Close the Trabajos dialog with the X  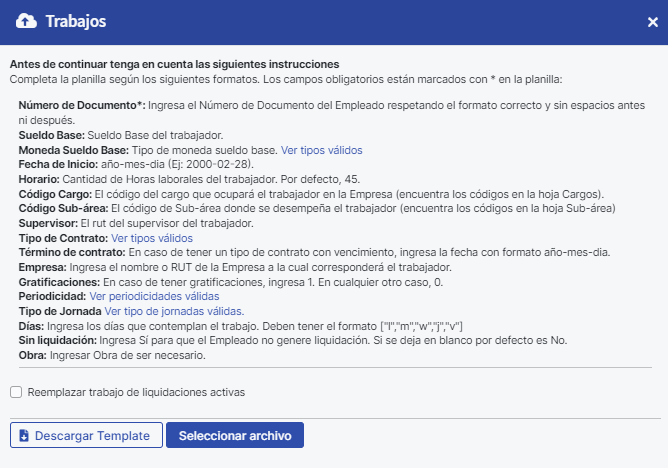[653, 22]
